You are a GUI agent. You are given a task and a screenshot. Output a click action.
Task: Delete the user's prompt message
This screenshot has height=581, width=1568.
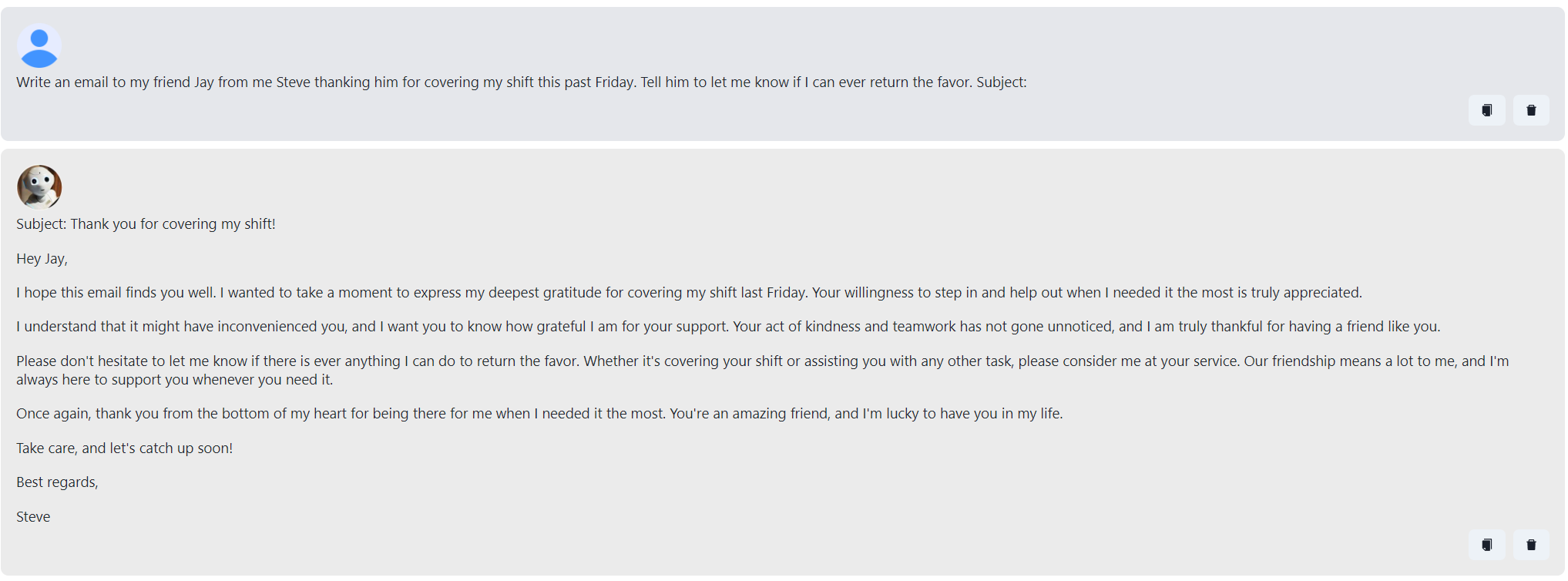[1531, 110]
